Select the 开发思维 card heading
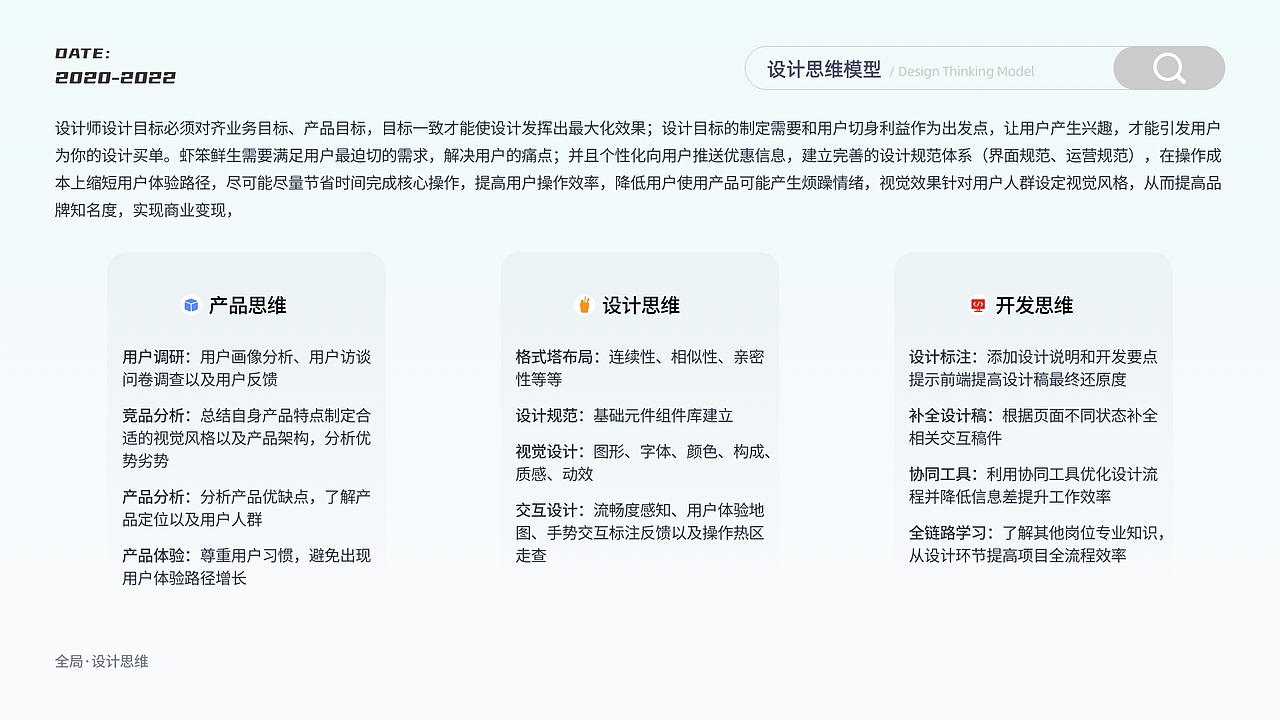This screenshot has height=720, width=1280. [1034, 306]
